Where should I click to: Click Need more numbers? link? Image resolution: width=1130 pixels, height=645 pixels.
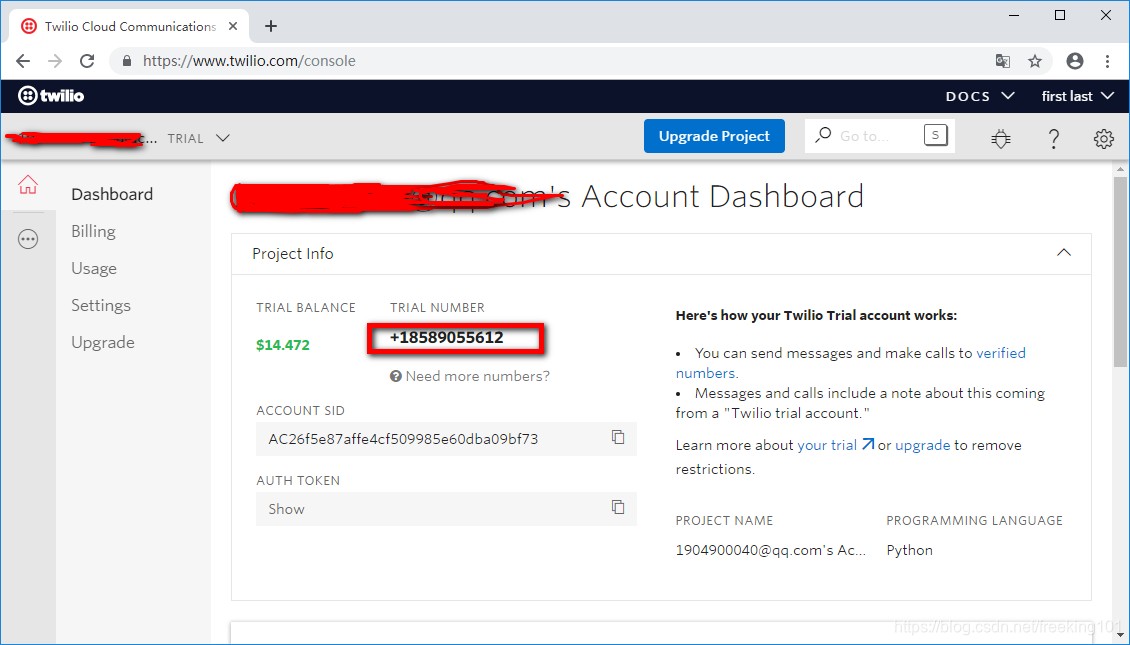tap(477, 376)
